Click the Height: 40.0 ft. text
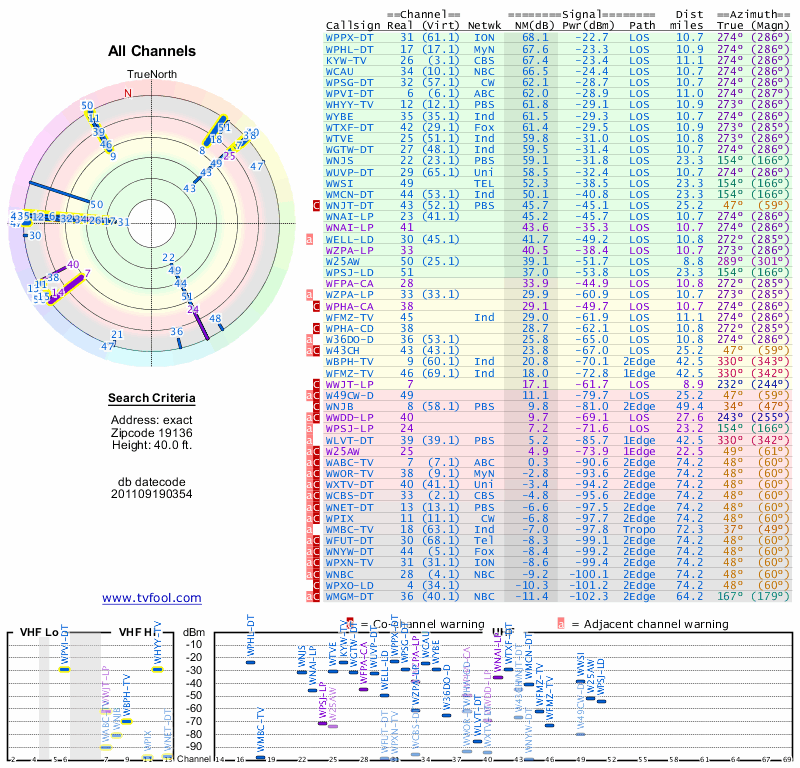 [152, 445]
